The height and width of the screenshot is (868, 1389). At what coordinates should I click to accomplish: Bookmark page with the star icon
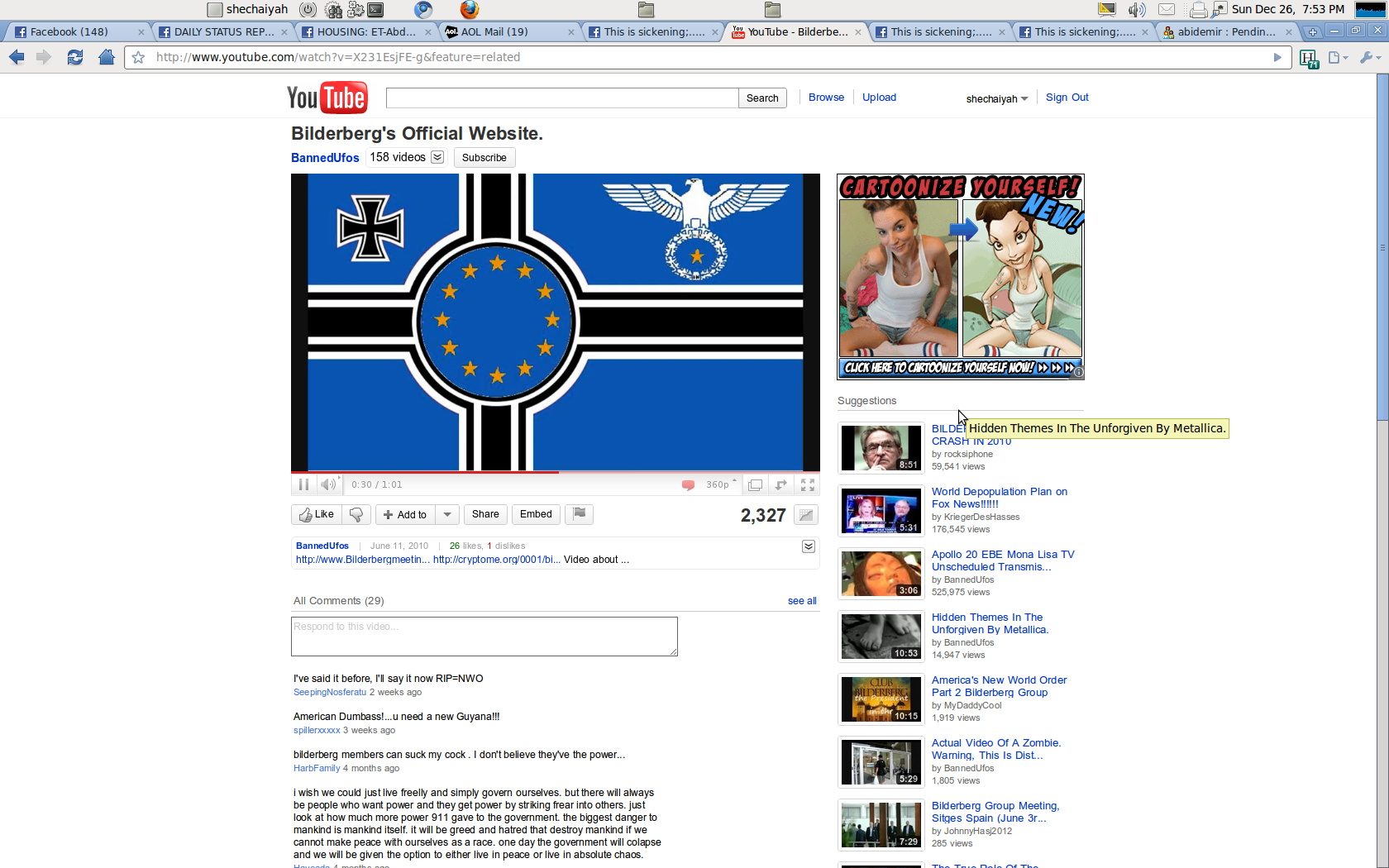point(139,57)
